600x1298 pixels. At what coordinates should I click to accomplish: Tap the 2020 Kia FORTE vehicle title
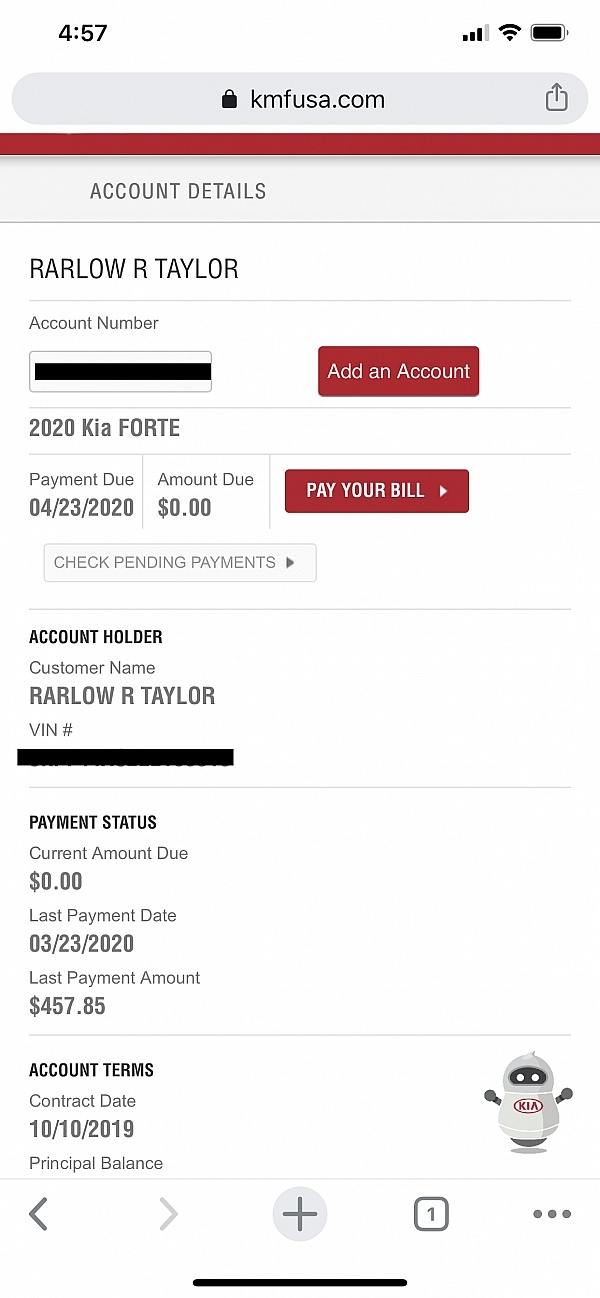tap(105, 428)
